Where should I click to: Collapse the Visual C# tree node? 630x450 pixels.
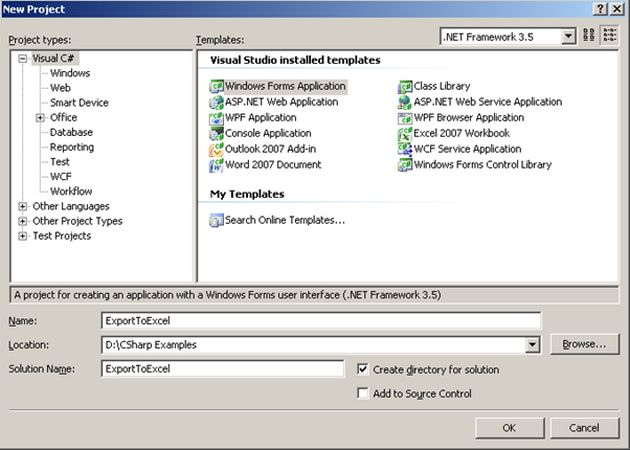coord(23,59)
